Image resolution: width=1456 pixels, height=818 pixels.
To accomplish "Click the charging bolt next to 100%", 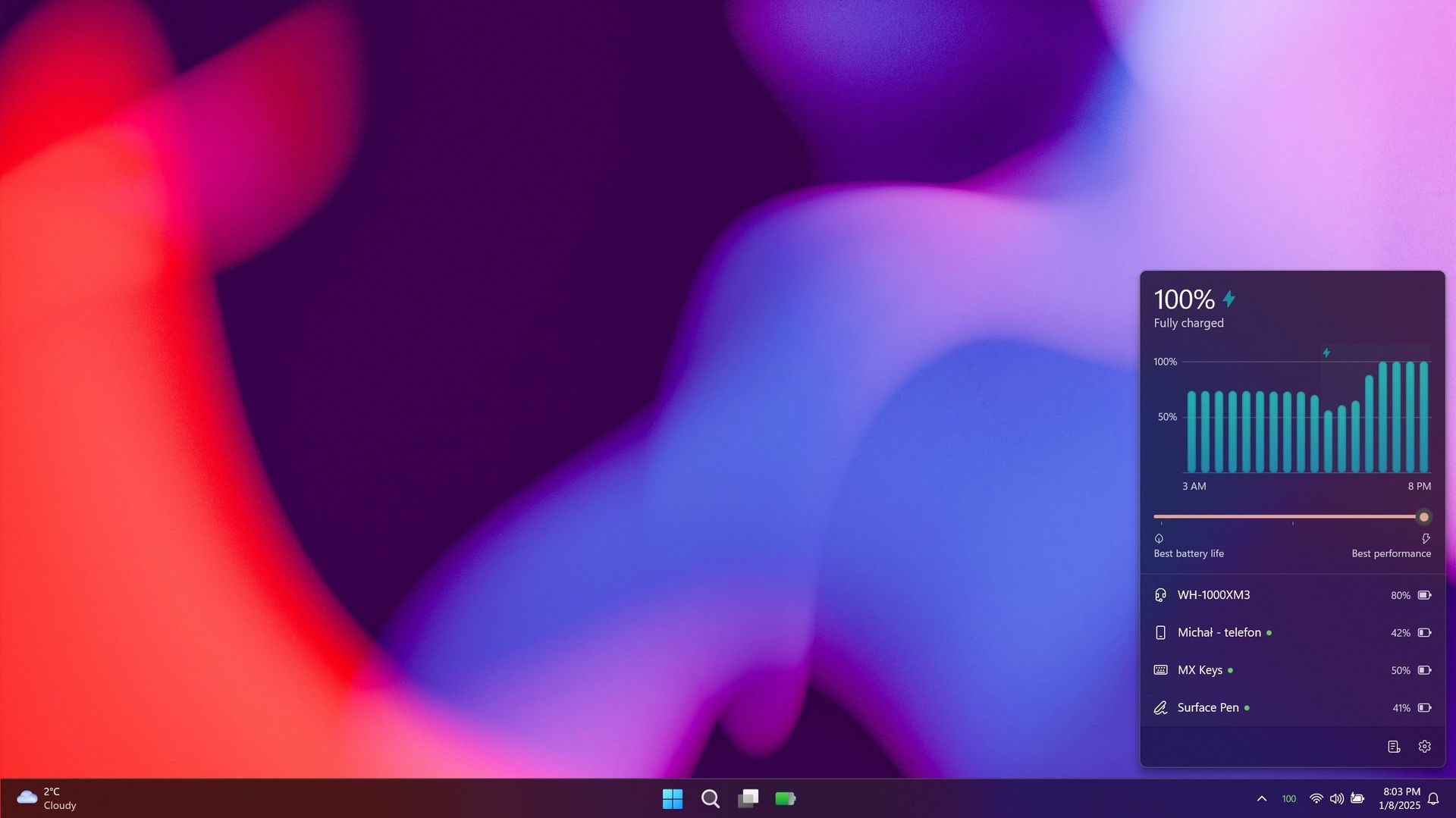I will (1230, 299).
